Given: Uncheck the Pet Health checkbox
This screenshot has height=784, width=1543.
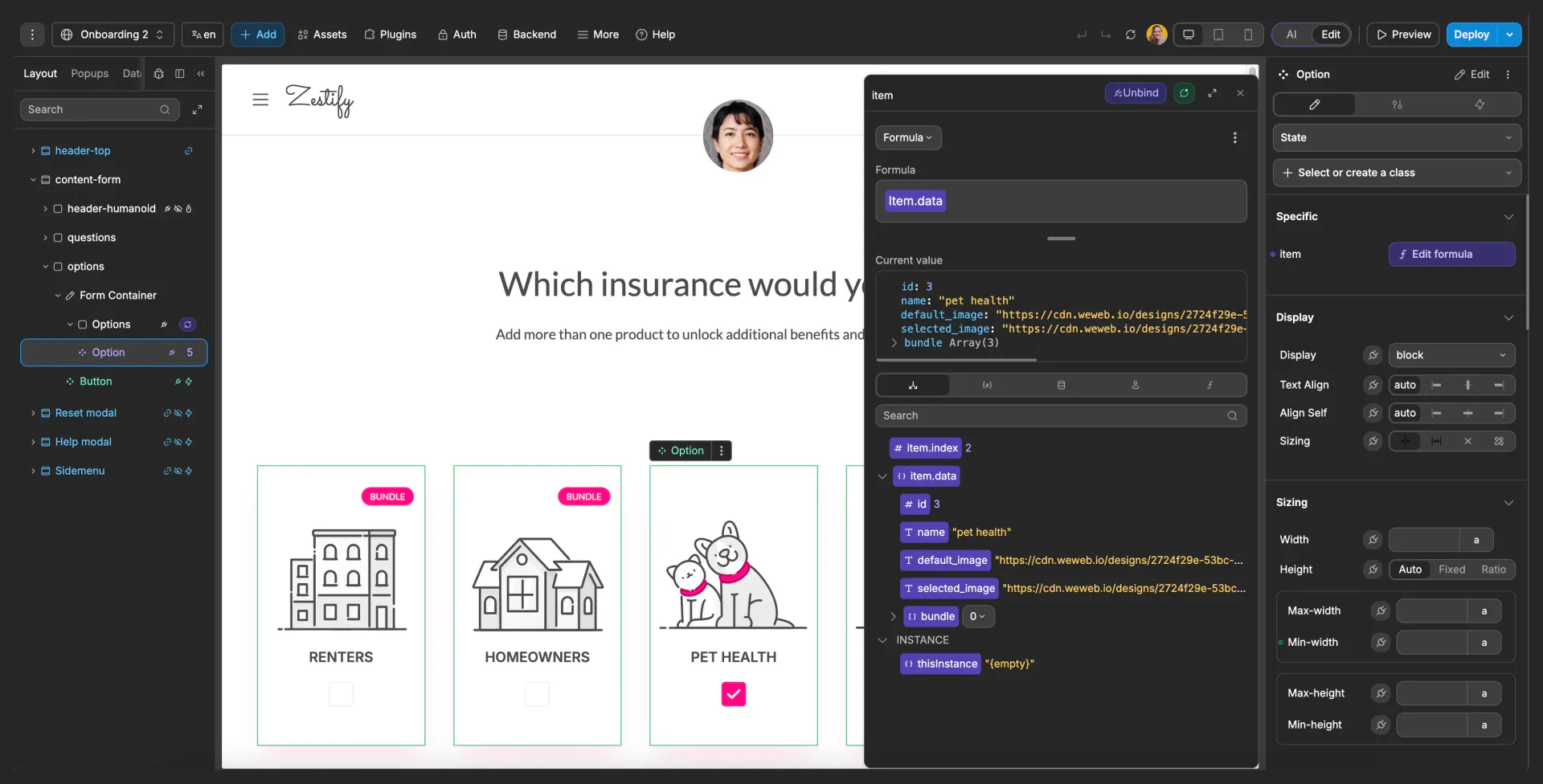Looking at the screenshot, I should [733, 694].
